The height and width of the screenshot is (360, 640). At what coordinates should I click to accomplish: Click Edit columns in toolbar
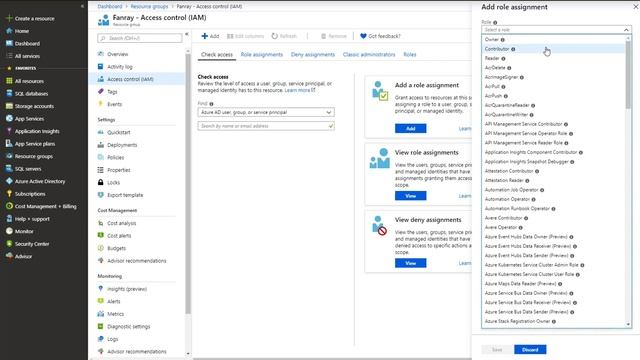pos(246,36)
